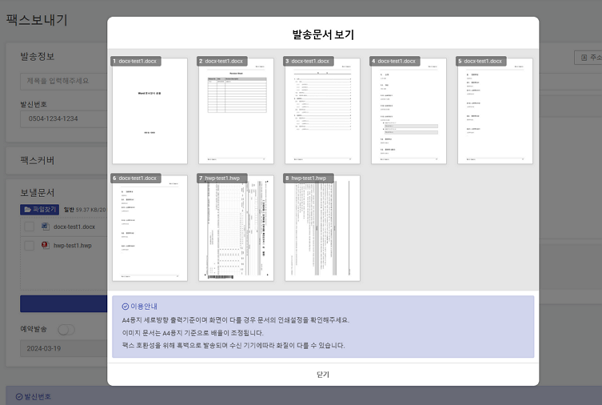Expand the 팩스커버 section

(x=38, y=160)
